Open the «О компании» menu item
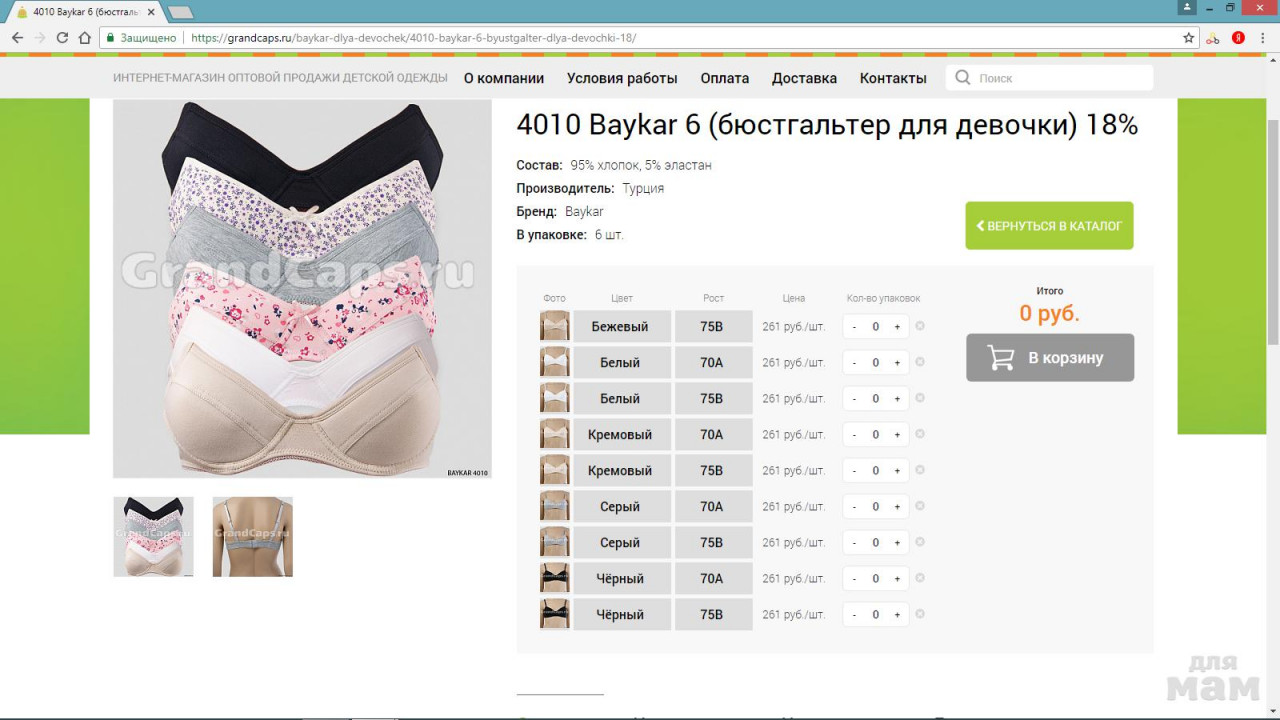The image size is (1280, 720). tap(504, 78)
